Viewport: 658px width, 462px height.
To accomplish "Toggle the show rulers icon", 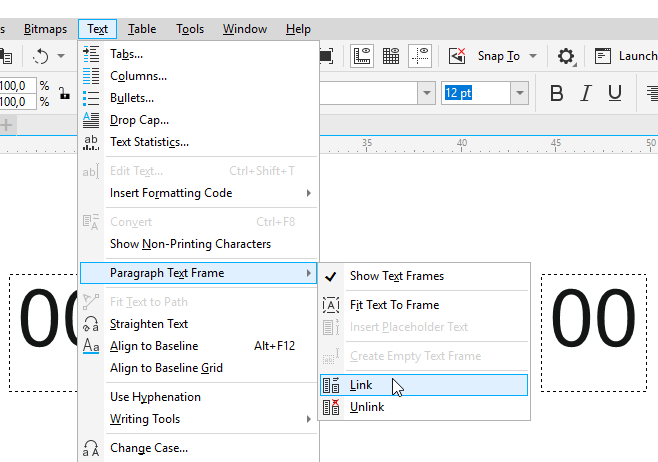I will tap(363, 56).
